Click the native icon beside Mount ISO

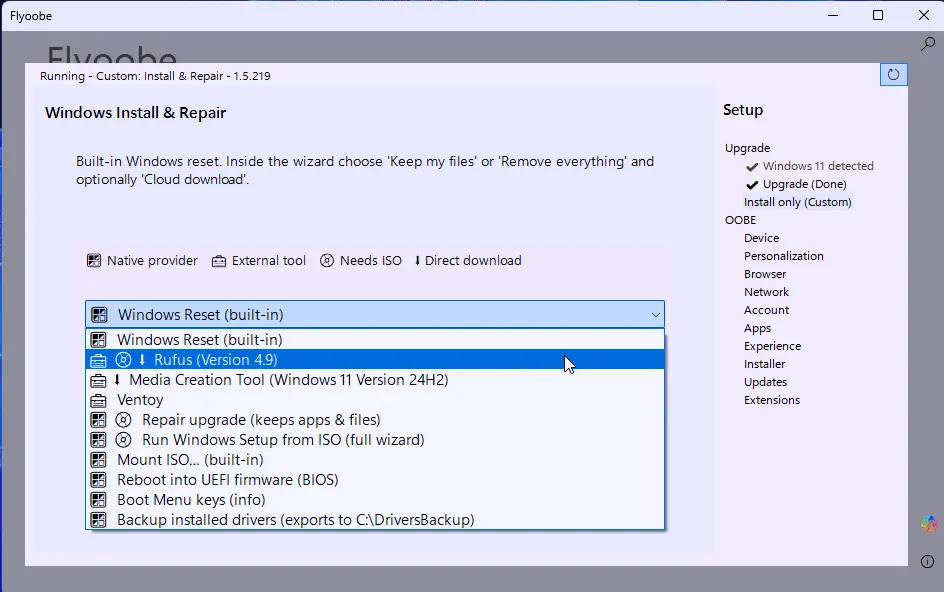98,460
